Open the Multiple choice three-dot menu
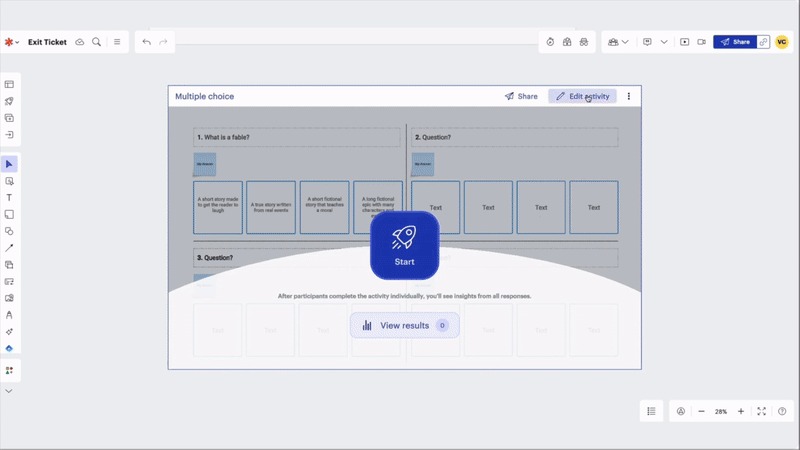The height and width of the screenshot is (450, 800). (629, 96)
